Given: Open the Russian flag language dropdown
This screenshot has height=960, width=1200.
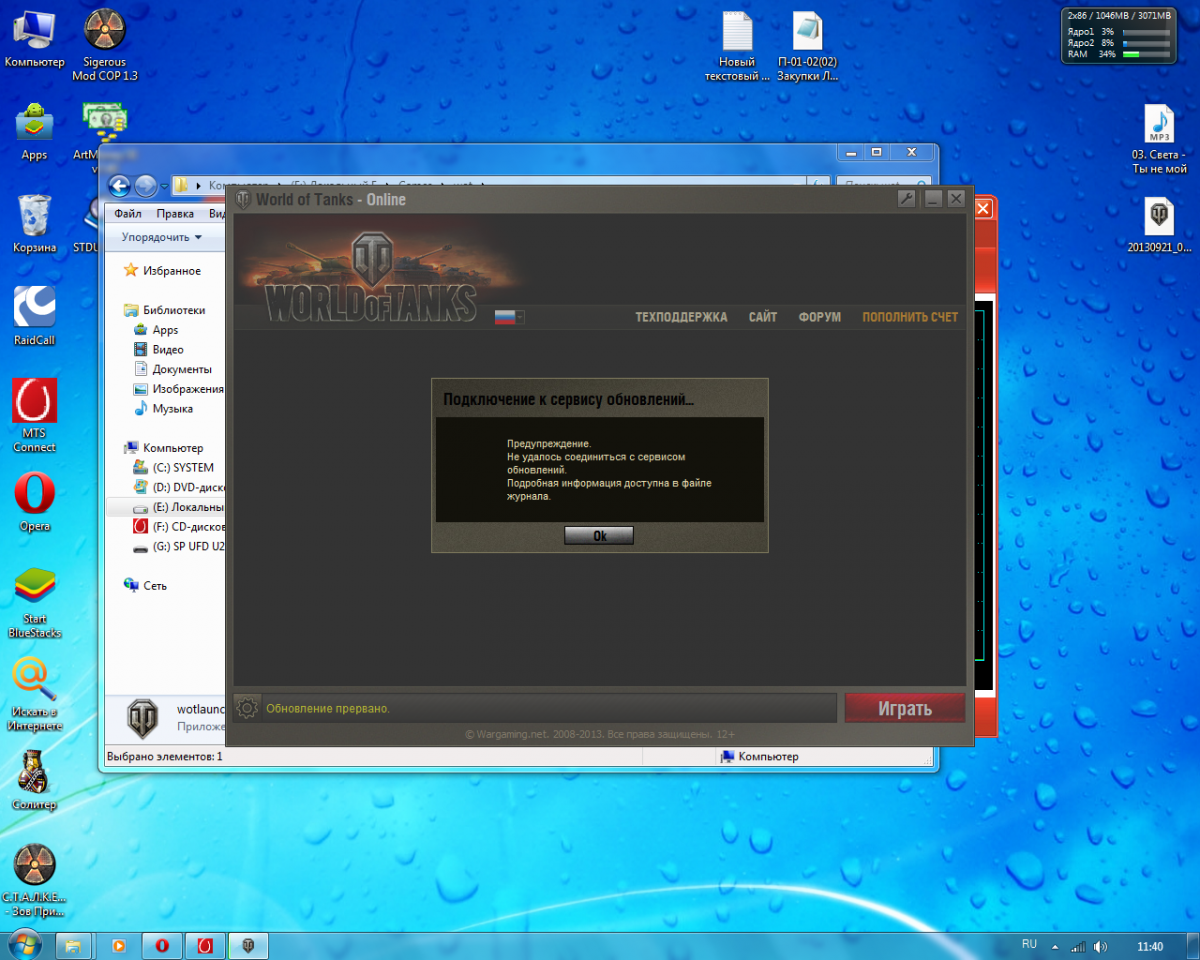Looking at the screenshot, I should pos(510,317).
